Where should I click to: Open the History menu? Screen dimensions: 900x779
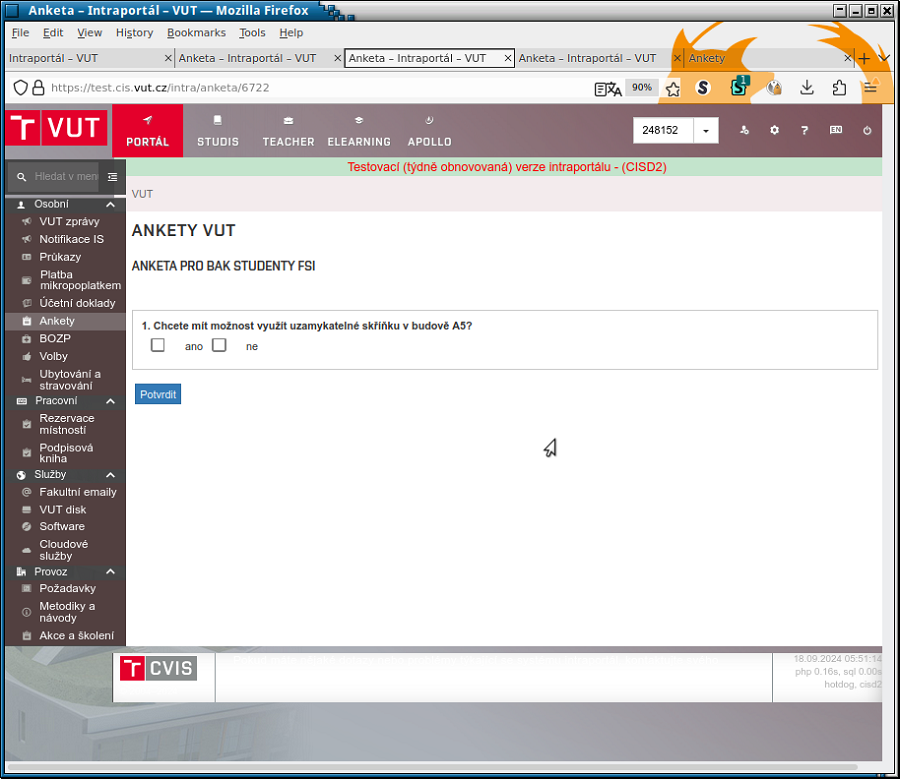(x=134, y=33)
